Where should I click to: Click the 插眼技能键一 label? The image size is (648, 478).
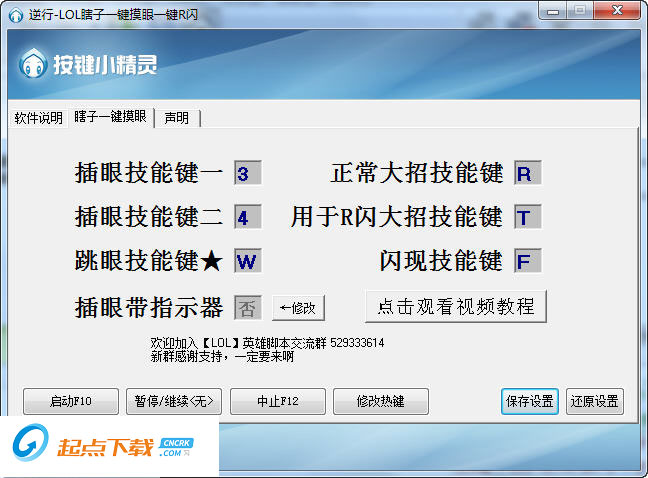[149, 173]
